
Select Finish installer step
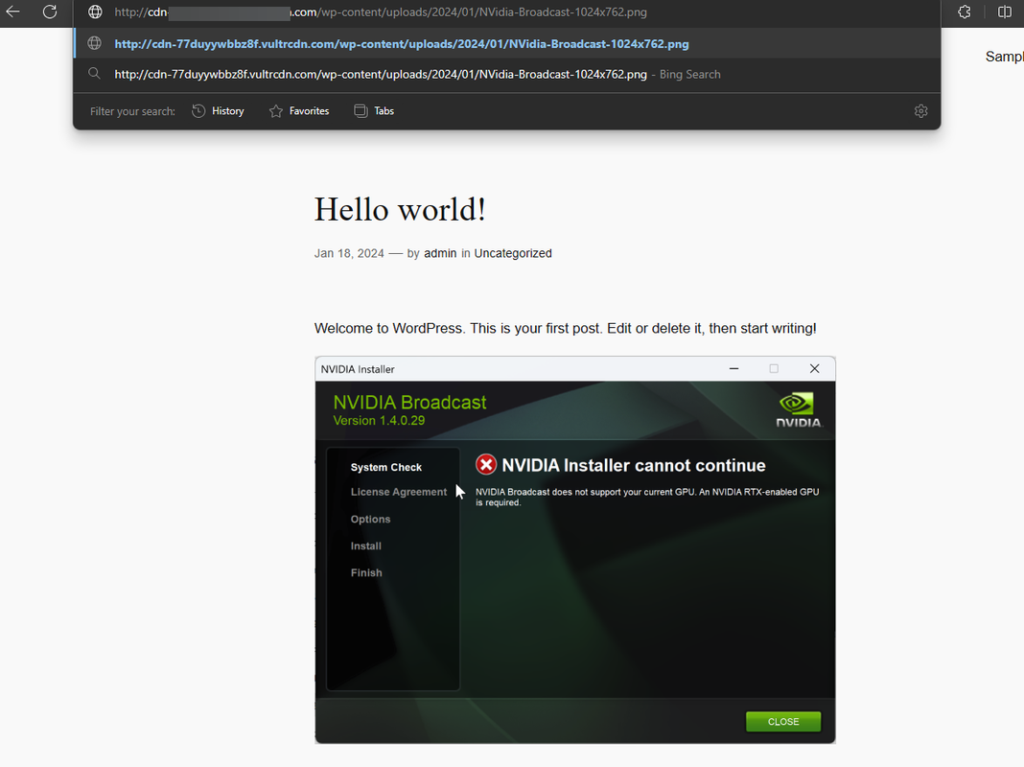pos(366,573)
